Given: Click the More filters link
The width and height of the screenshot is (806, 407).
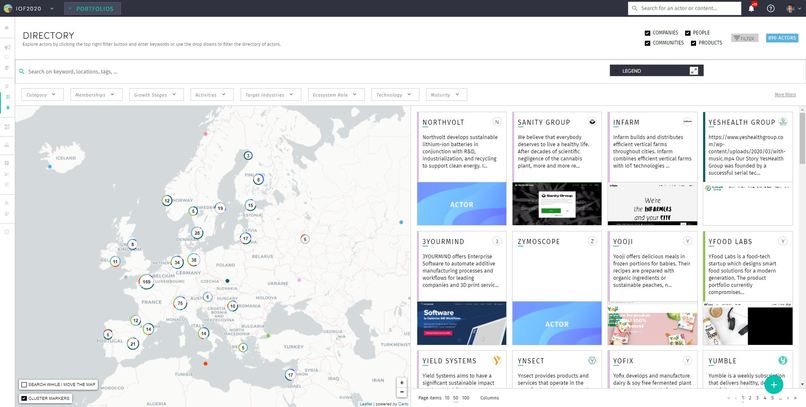Looking at the screenshot, I should point(785,95).
